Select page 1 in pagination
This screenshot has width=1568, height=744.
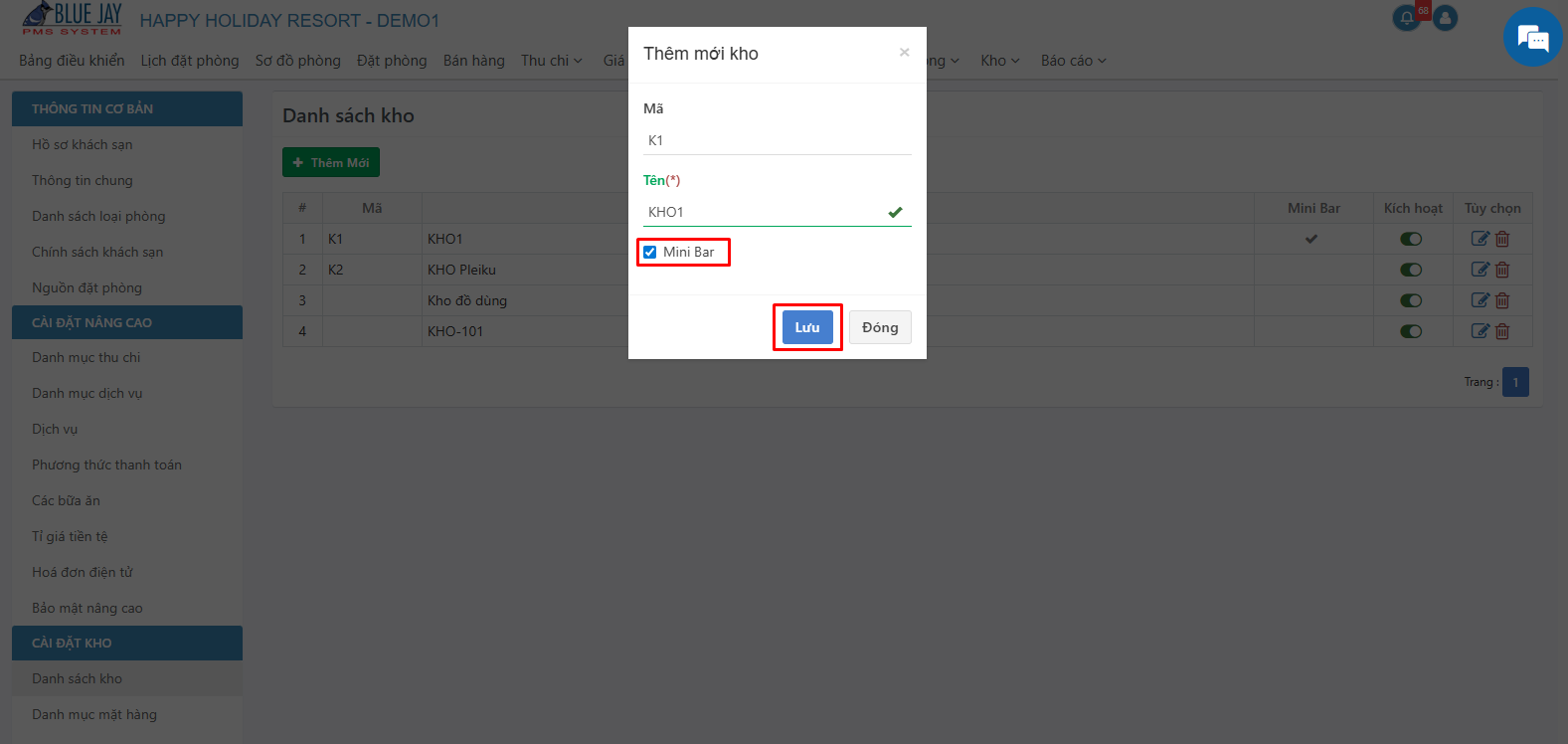click(1515, 382)
